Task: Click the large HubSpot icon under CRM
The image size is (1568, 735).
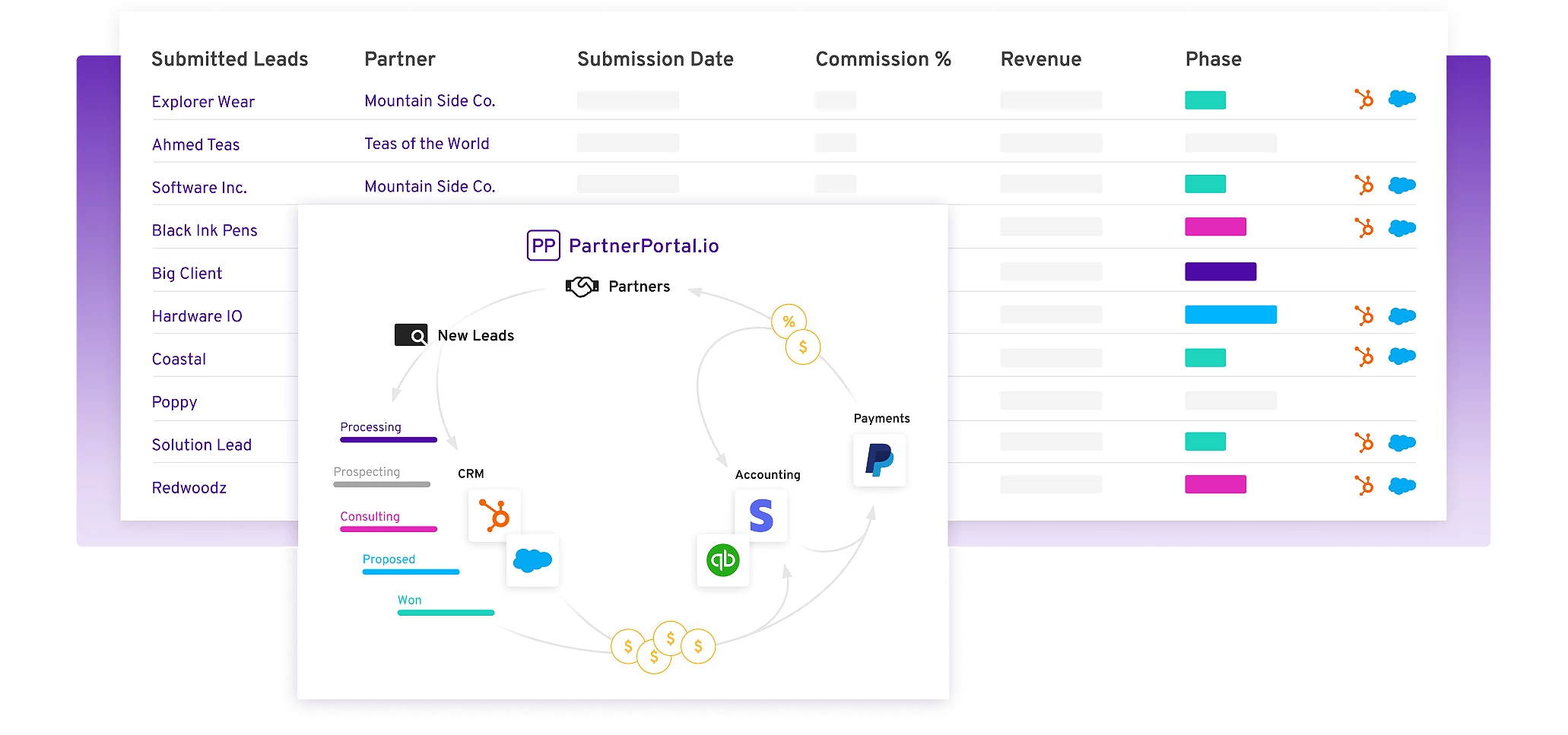Action: point(495,515)
